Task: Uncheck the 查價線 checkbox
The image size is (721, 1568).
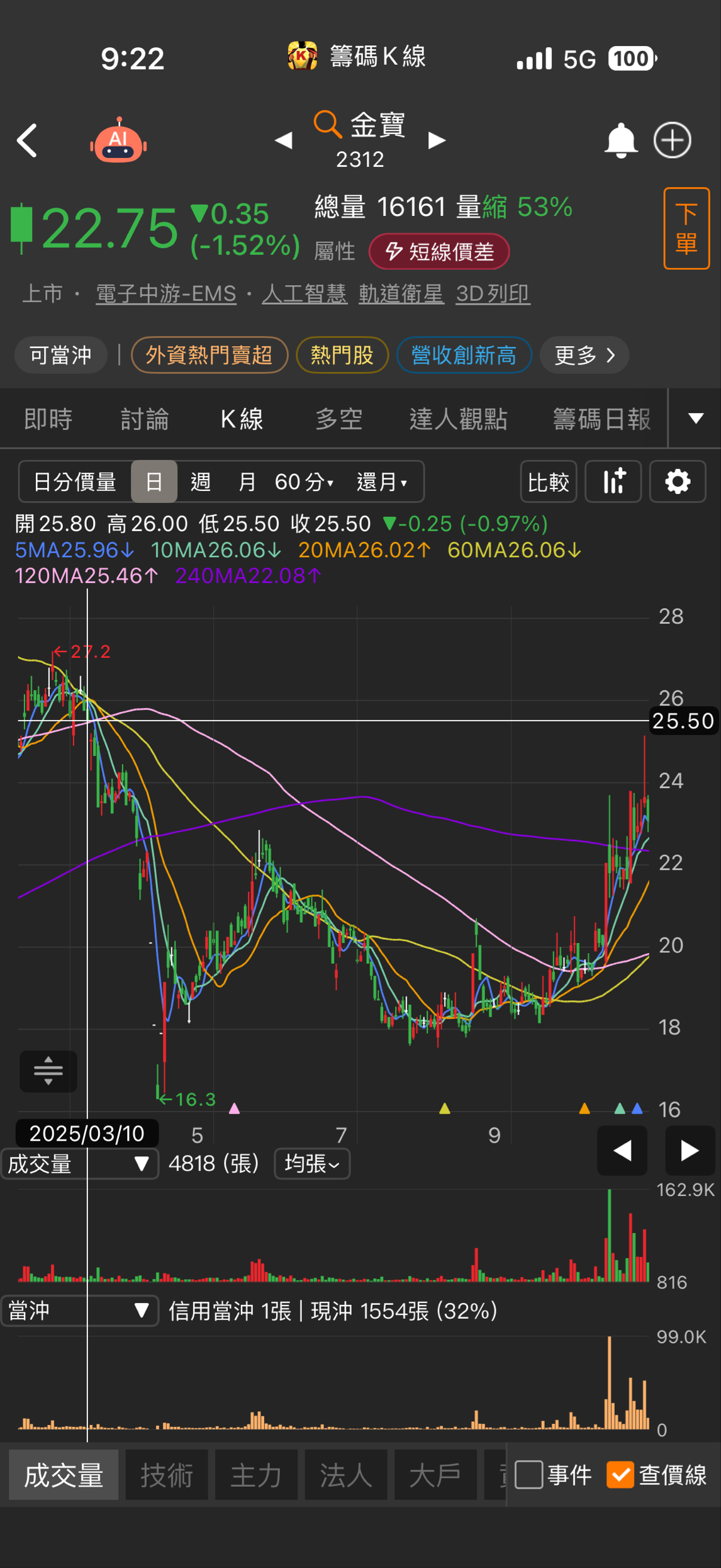Action: 620,1475
